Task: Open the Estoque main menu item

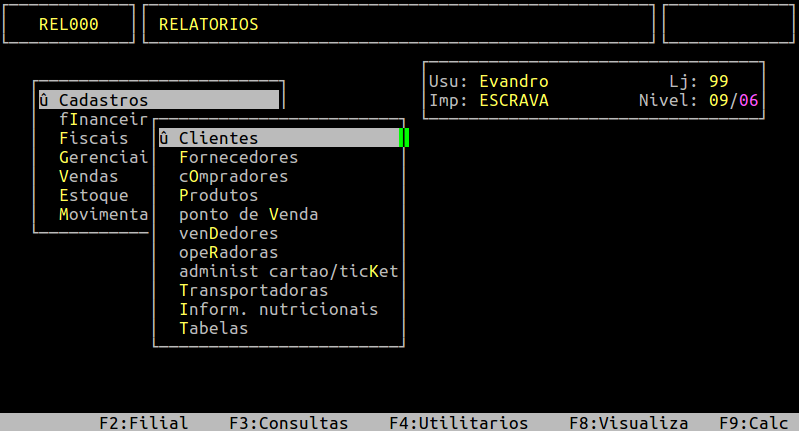Action: click(93, 195)
